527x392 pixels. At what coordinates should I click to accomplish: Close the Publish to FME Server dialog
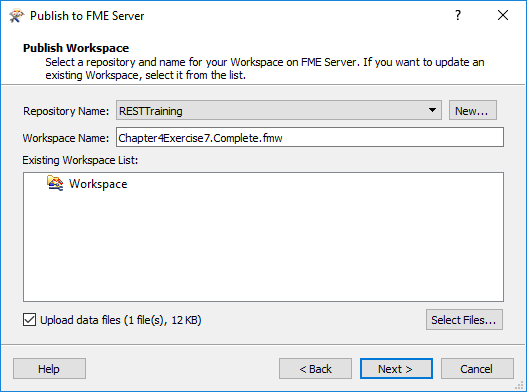(x=503, y=15)
